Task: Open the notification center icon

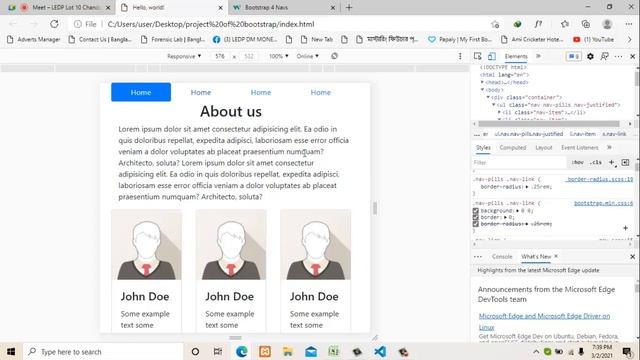Action: pyautogui.click(x=627, y=351)
